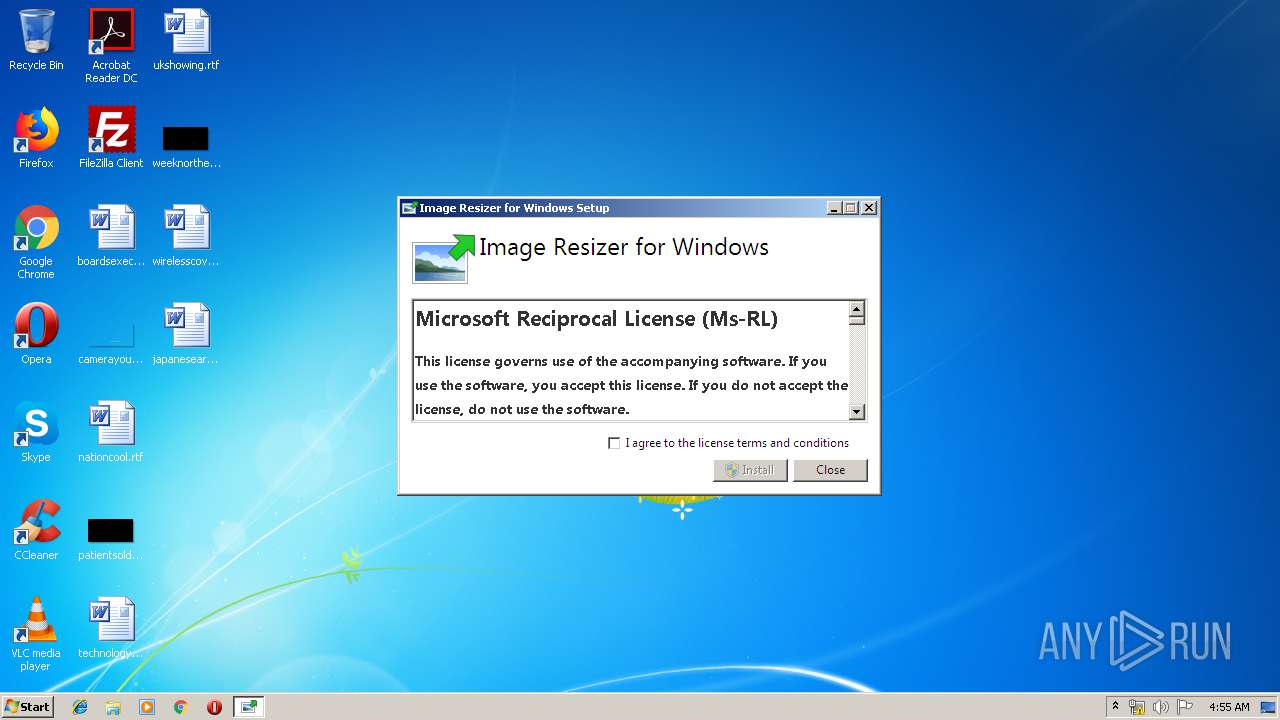The width and height of the screenshot is (1280, 720).
Task: Select the wirelesscov... document icon
Action: [186, 236]
